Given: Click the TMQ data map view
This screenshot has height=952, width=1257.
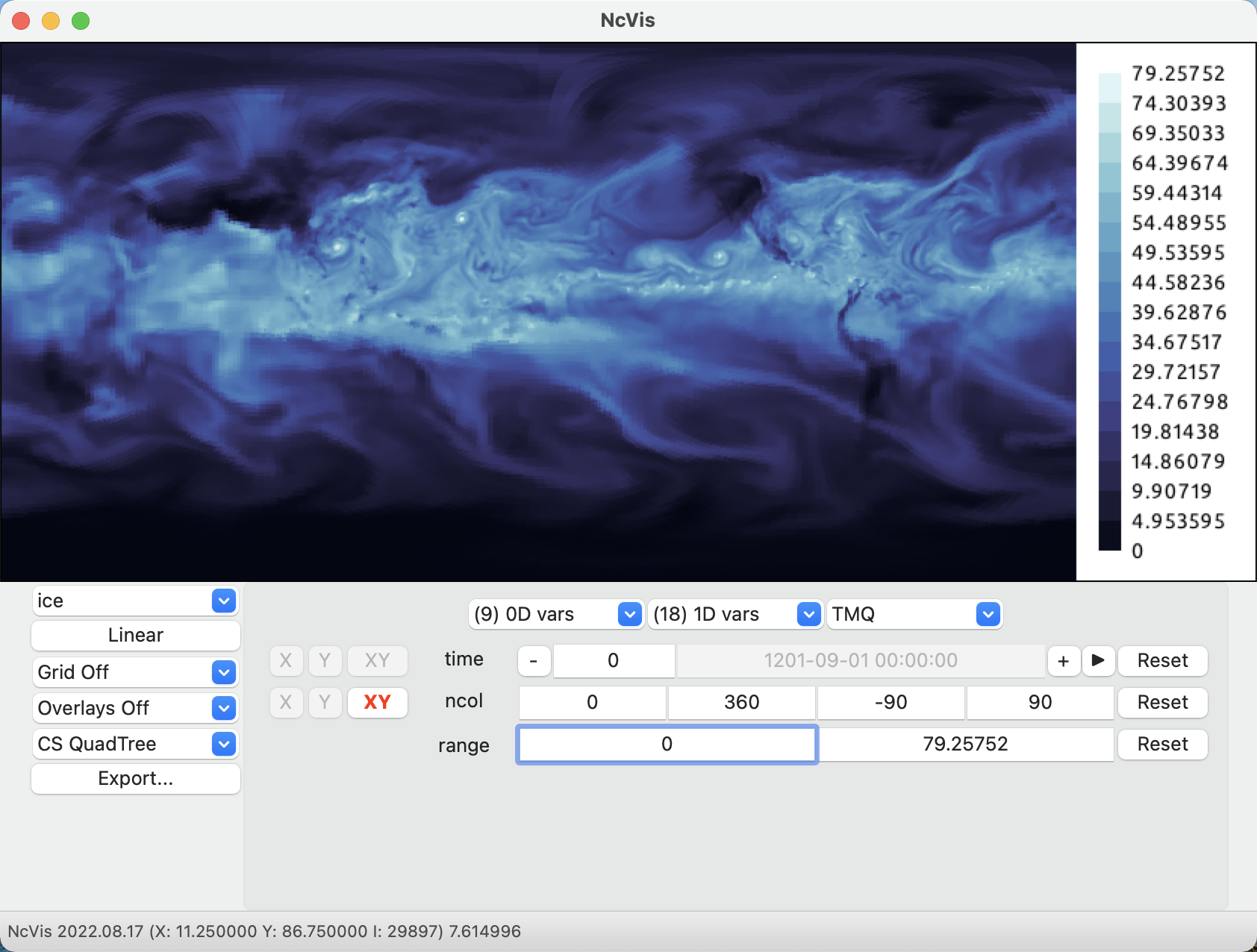Looking at the screenshot, I should 538,312.
